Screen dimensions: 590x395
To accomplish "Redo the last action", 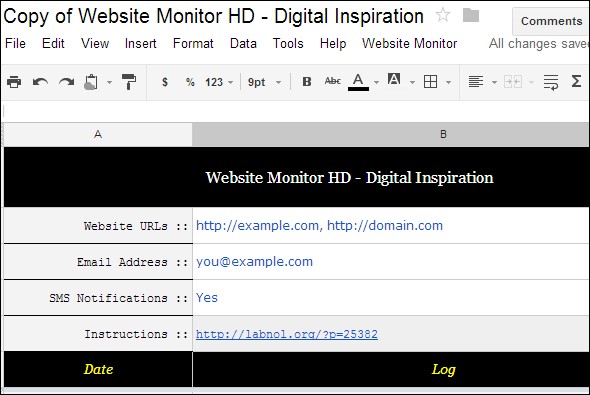I will pyautogui.click(x=67, y=82).
